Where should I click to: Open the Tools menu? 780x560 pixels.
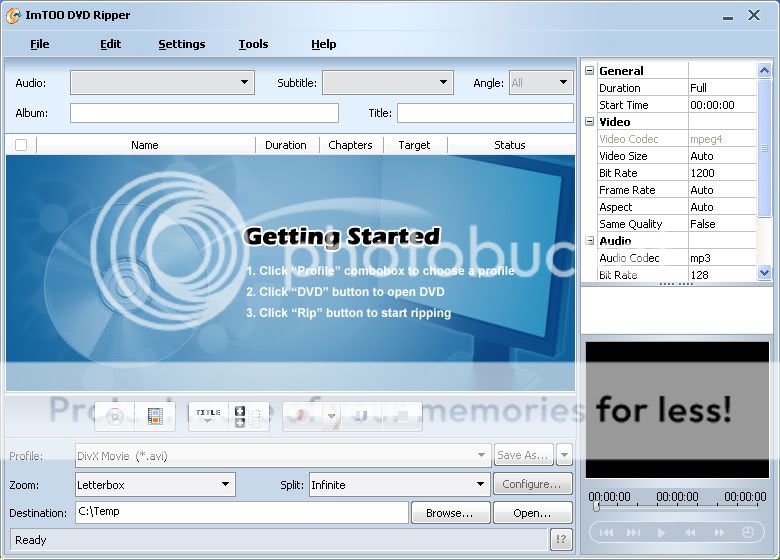(253, 44)
